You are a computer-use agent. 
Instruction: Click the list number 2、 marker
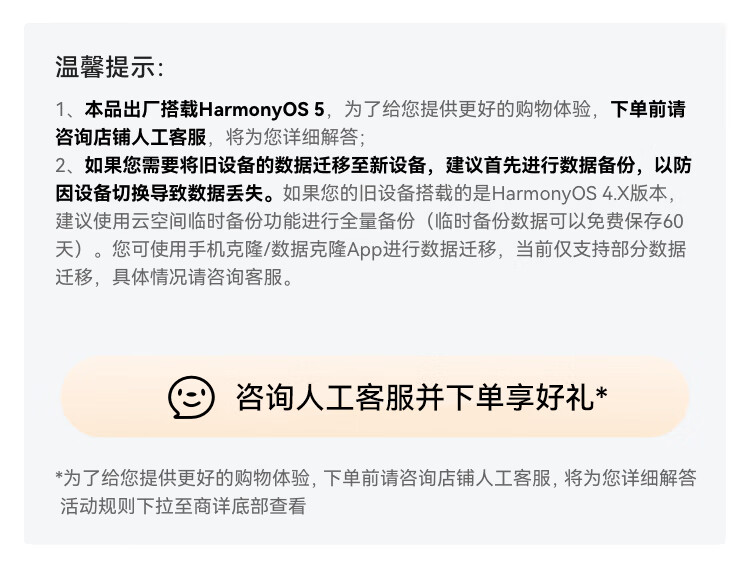[69, 166]
